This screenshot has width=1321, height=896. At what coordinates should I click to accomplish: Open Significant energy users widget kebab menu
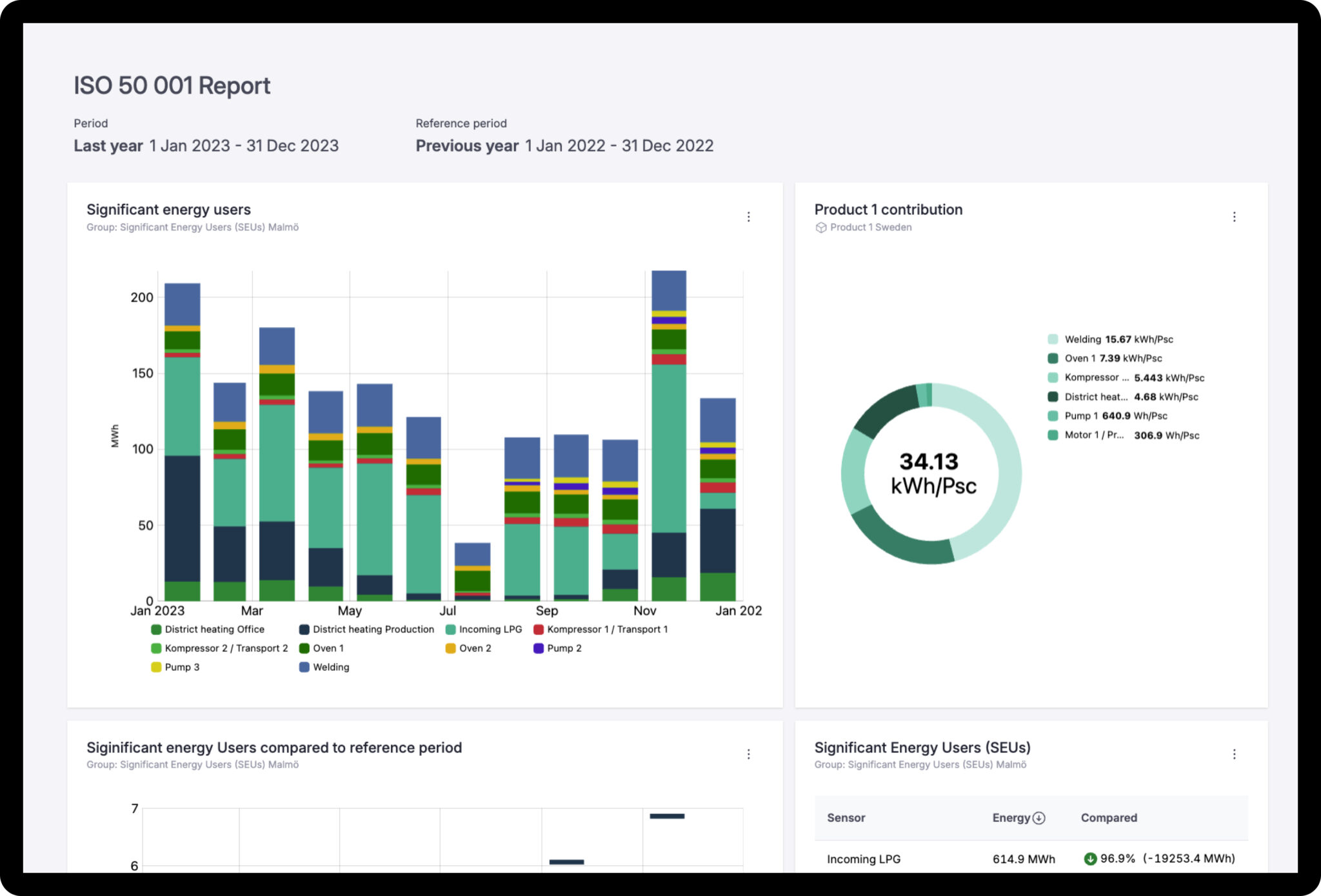pos(748,217)
